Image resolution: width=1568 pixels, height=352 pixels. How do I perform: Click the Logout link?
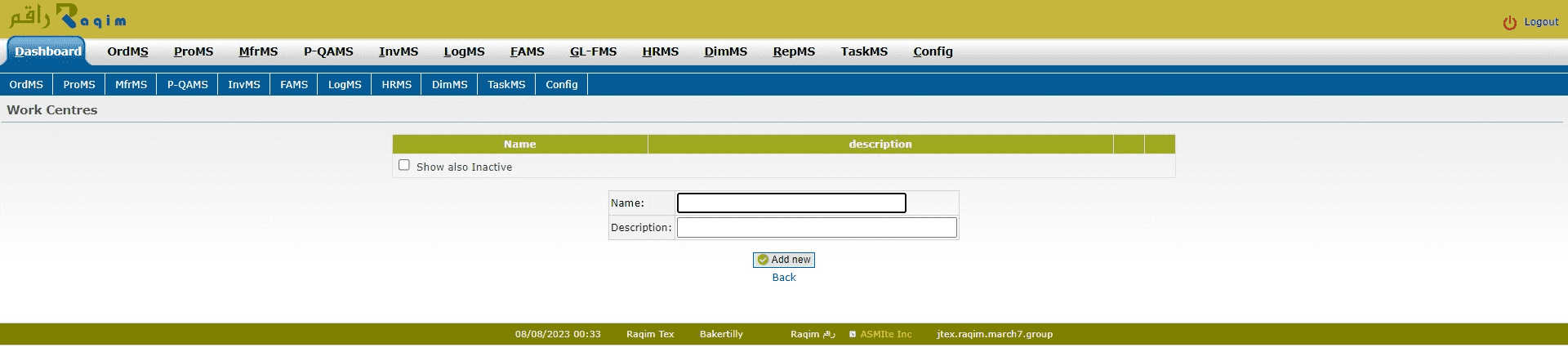pyautogui.click(x=1541, y=22)
